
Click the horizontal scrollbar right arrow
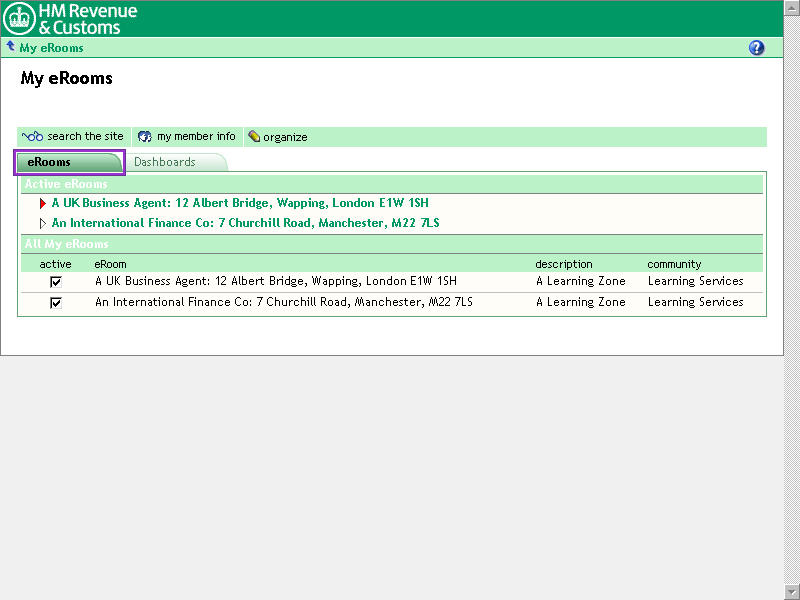tap(776, 592)
